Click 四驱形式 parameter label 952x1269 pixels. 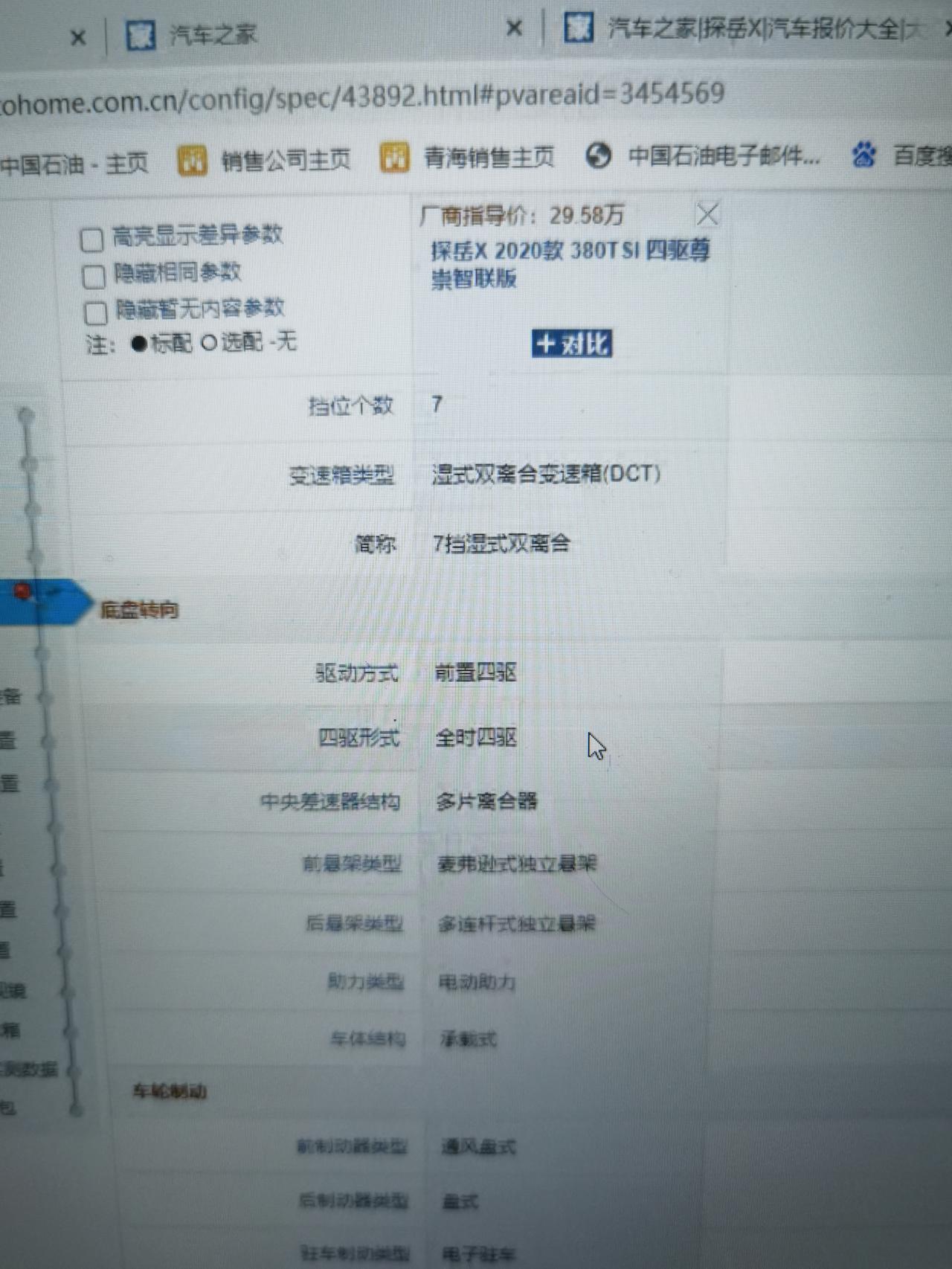pyautogui.click(x=358, y=737)
